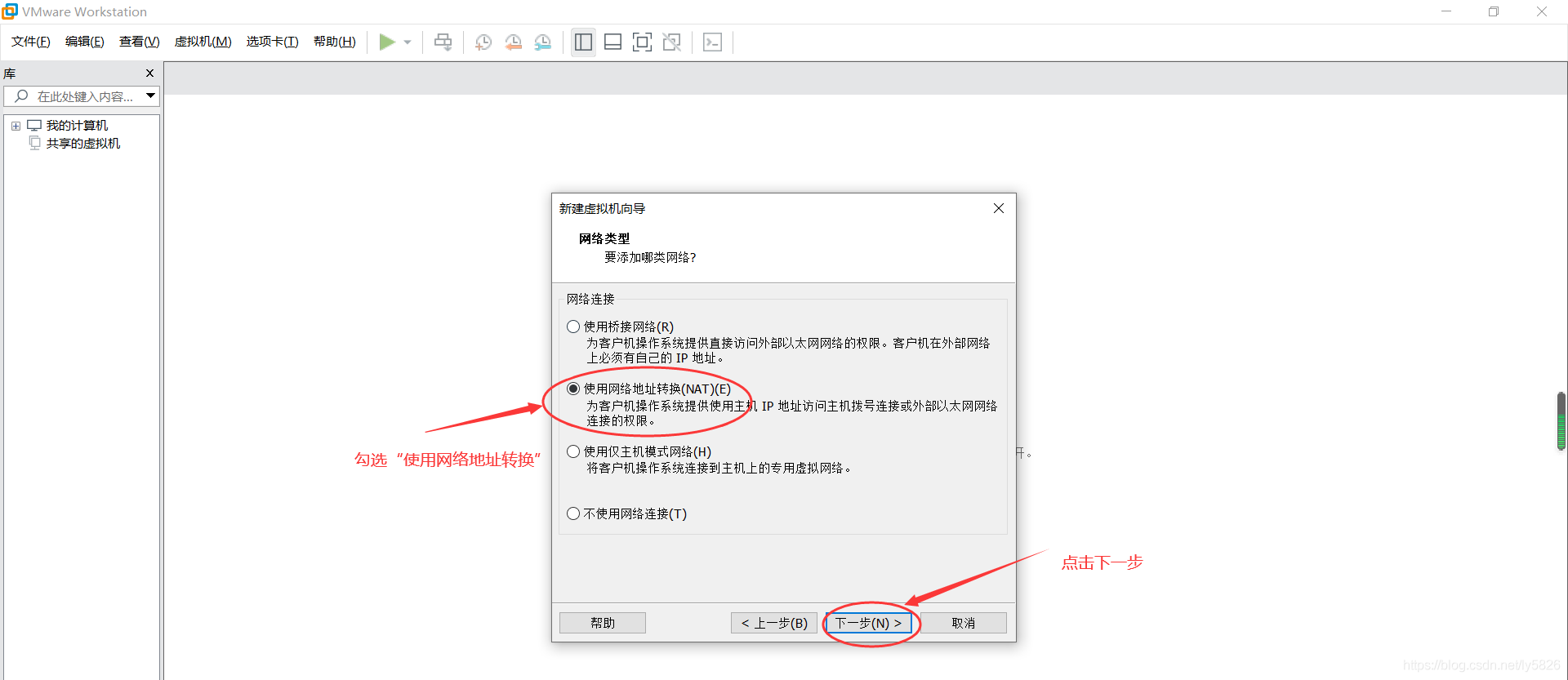The image size is (1568, 680).
Task: Toggle the thumbnail bar view icon
Action: point(612,42)
